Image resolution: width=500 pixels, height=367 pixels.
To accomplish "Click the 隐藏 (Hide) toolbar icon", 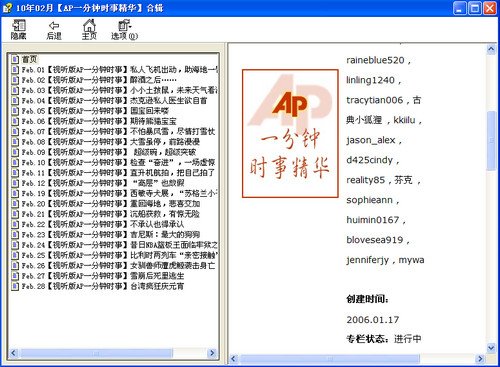I will click(x=19, y=26).
